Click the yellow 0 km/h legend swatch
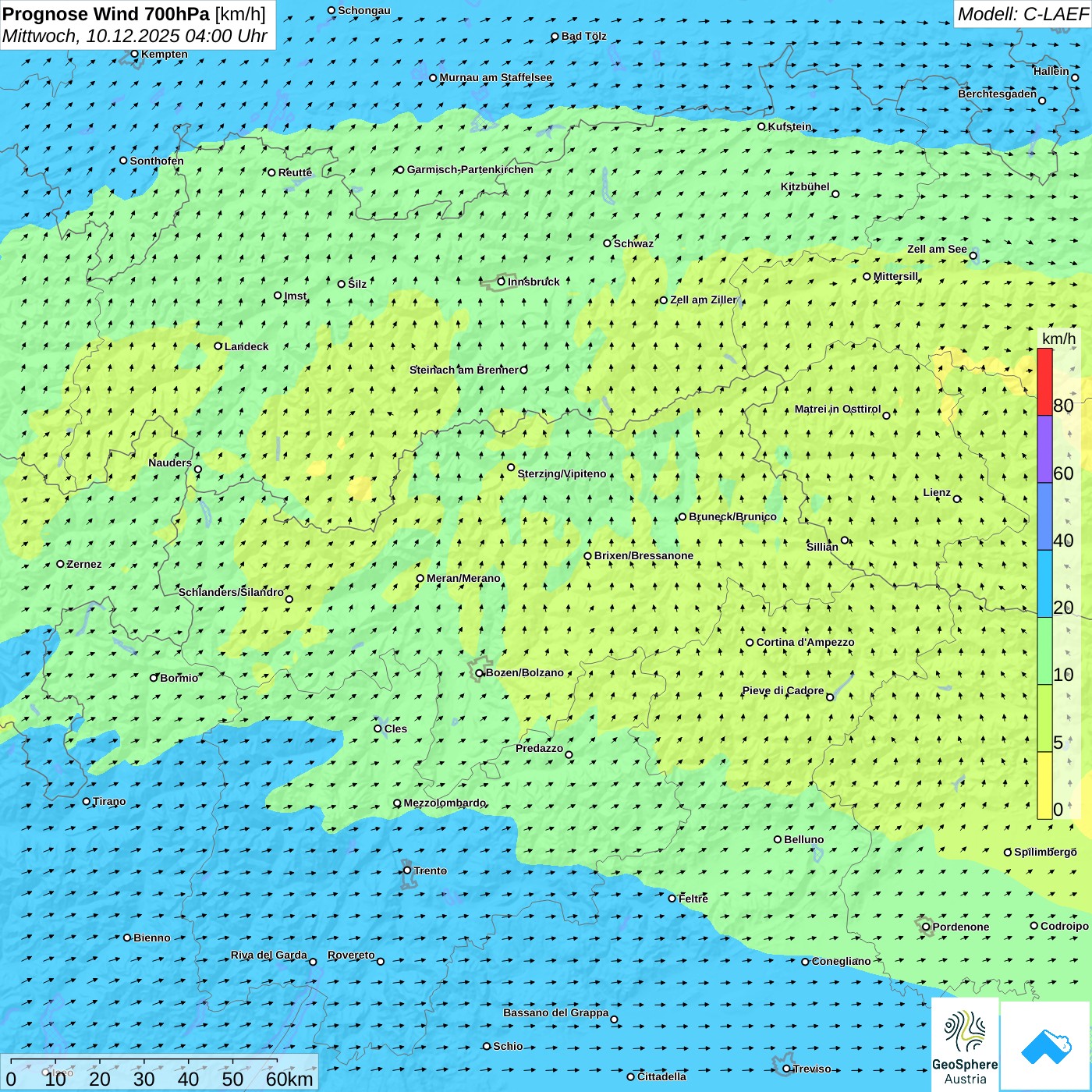Screen dimensions: 1092x1092 (x=1044, y=785)
